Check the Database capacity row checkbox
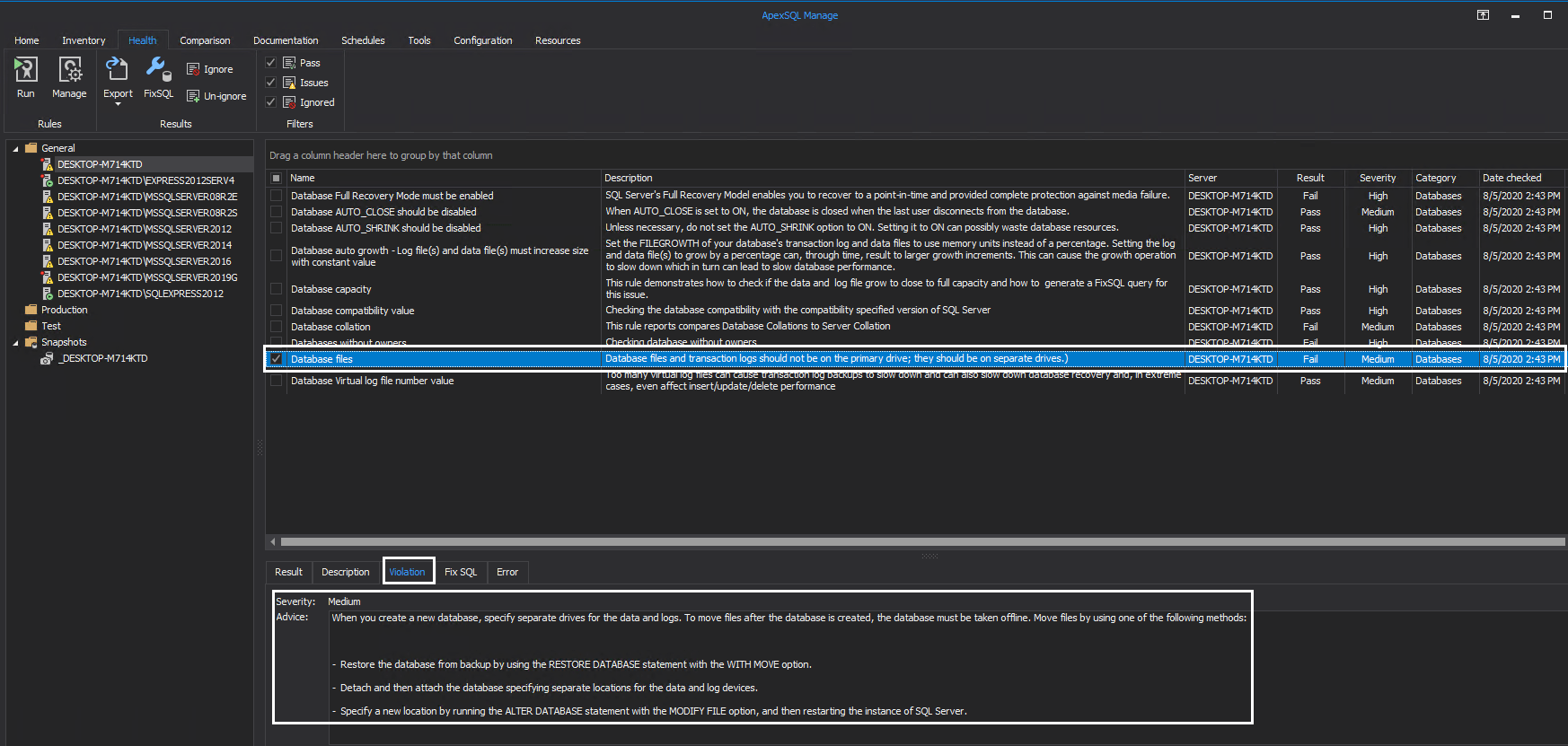Viewport: 1568px width, 746px height. pyautogui.click(x=277, y=289)
